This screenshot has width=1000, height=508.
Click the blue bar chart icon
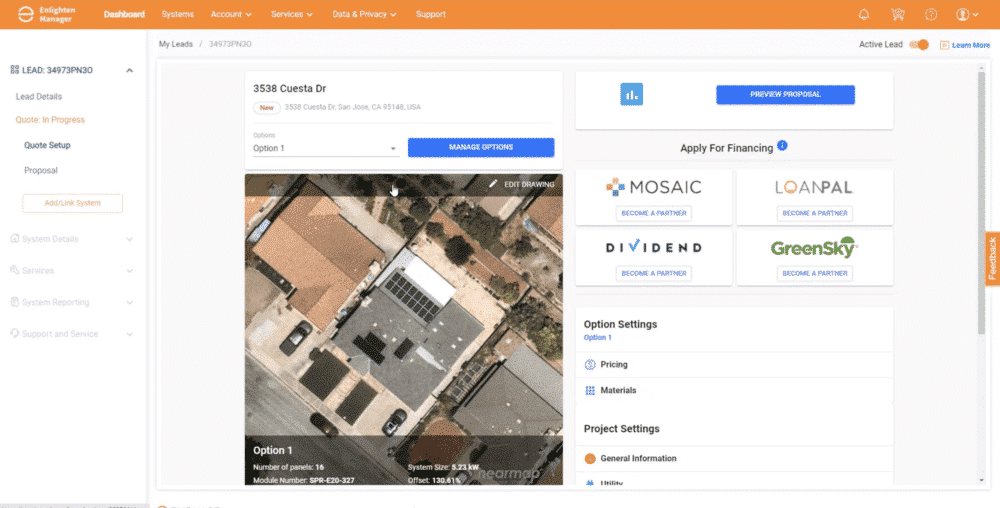[631, 94]
